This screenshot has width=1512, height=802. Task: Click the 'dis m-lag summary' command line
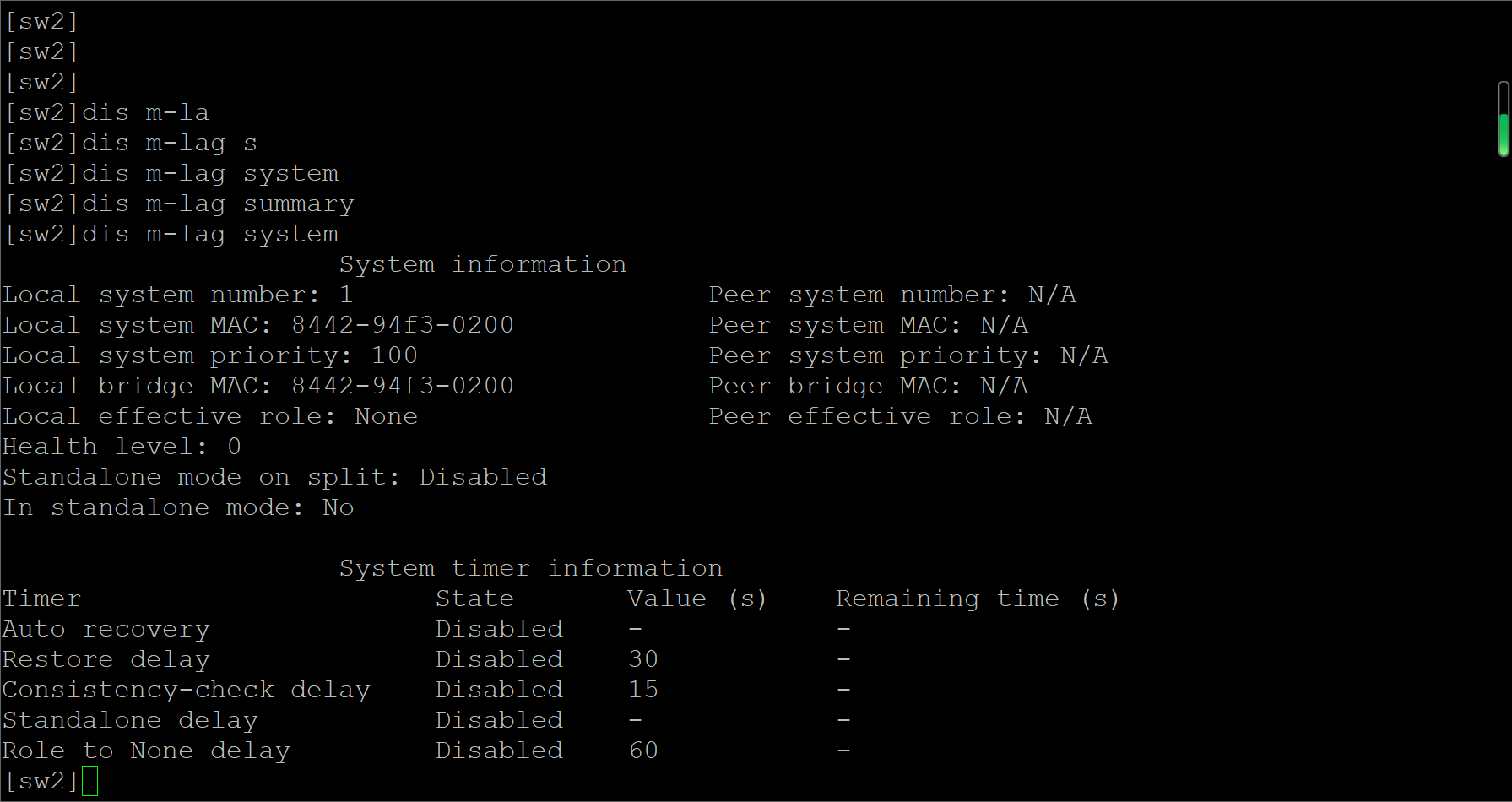180,203
